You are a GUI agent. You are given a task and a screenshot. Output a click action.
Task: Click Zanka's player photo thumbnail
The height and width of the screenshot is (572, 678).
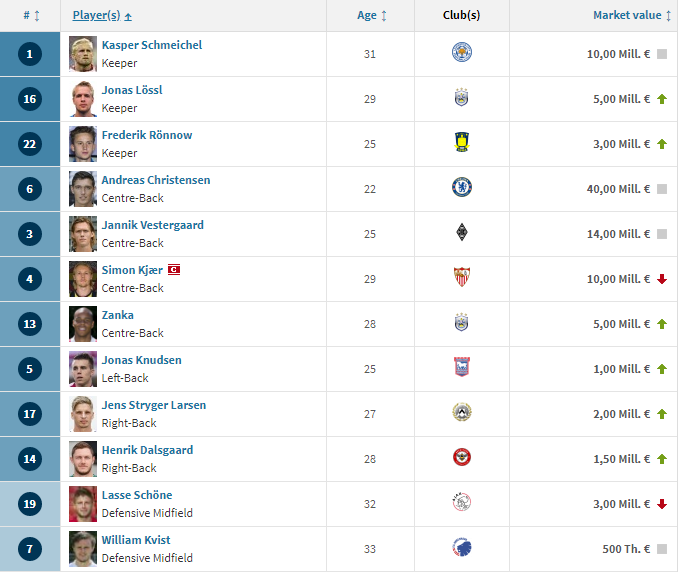83,324
